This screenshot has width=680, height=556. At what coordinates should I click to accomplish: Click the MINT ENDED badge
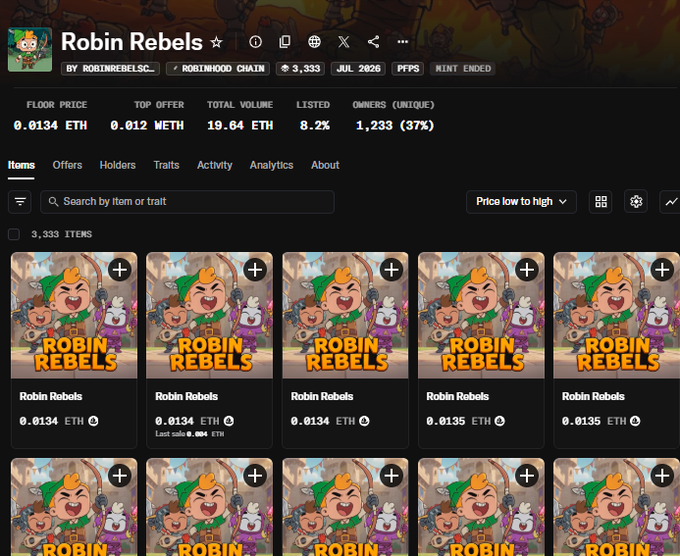pos(463,69)
